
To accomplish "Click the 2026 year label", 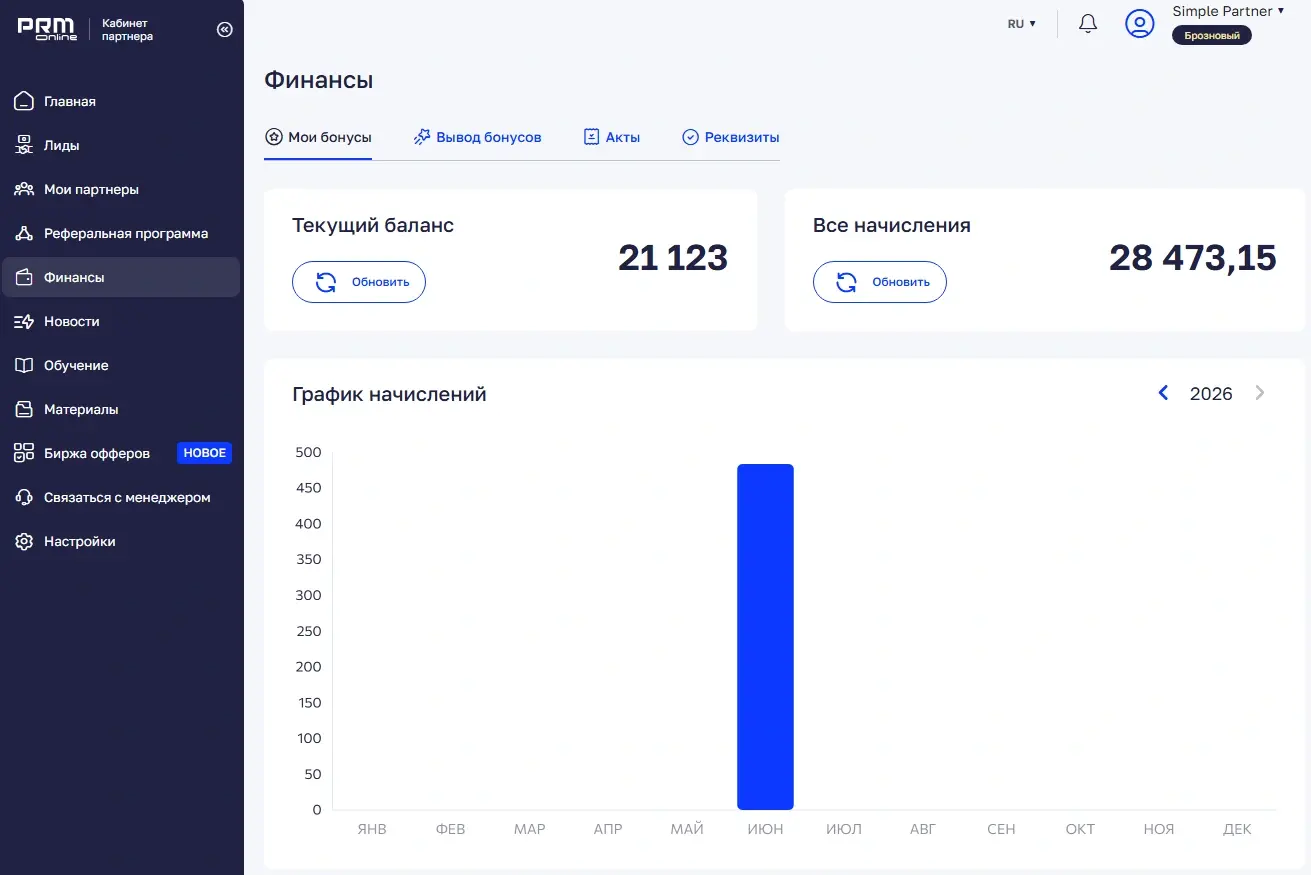I will pos(1211,393).
